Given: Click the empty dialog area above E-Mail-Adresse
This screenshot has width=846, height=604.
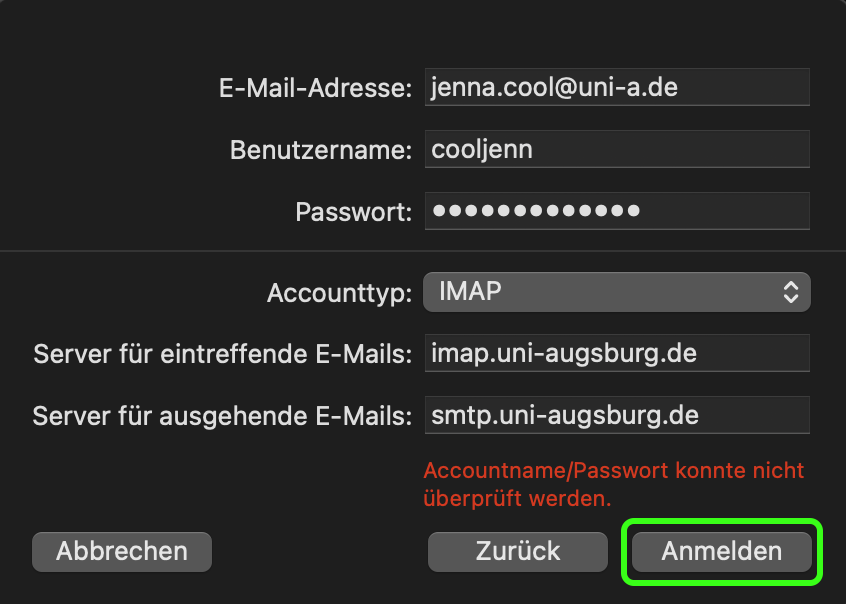Looking at the screenshot, I should 423,30.
